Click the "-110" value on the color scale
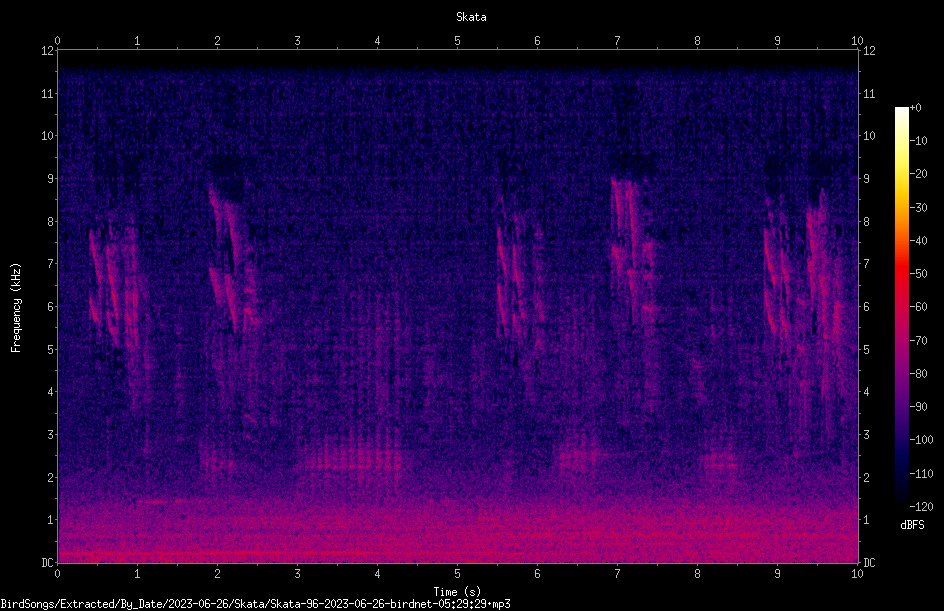This screenshot has width=944, height=611. tap(922, 474)
